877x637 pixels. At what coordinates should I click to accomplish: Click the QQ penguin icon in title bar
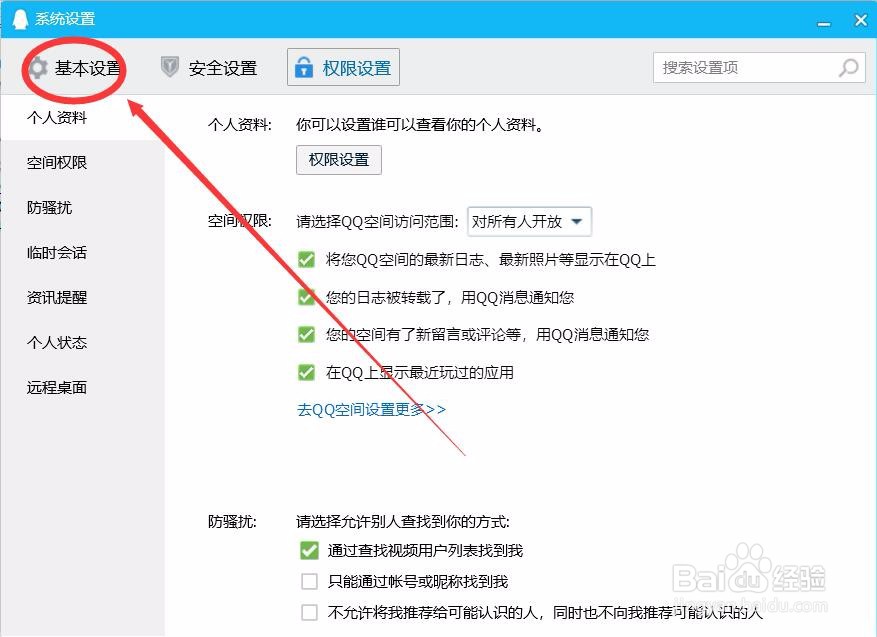(x=20, y=19)
